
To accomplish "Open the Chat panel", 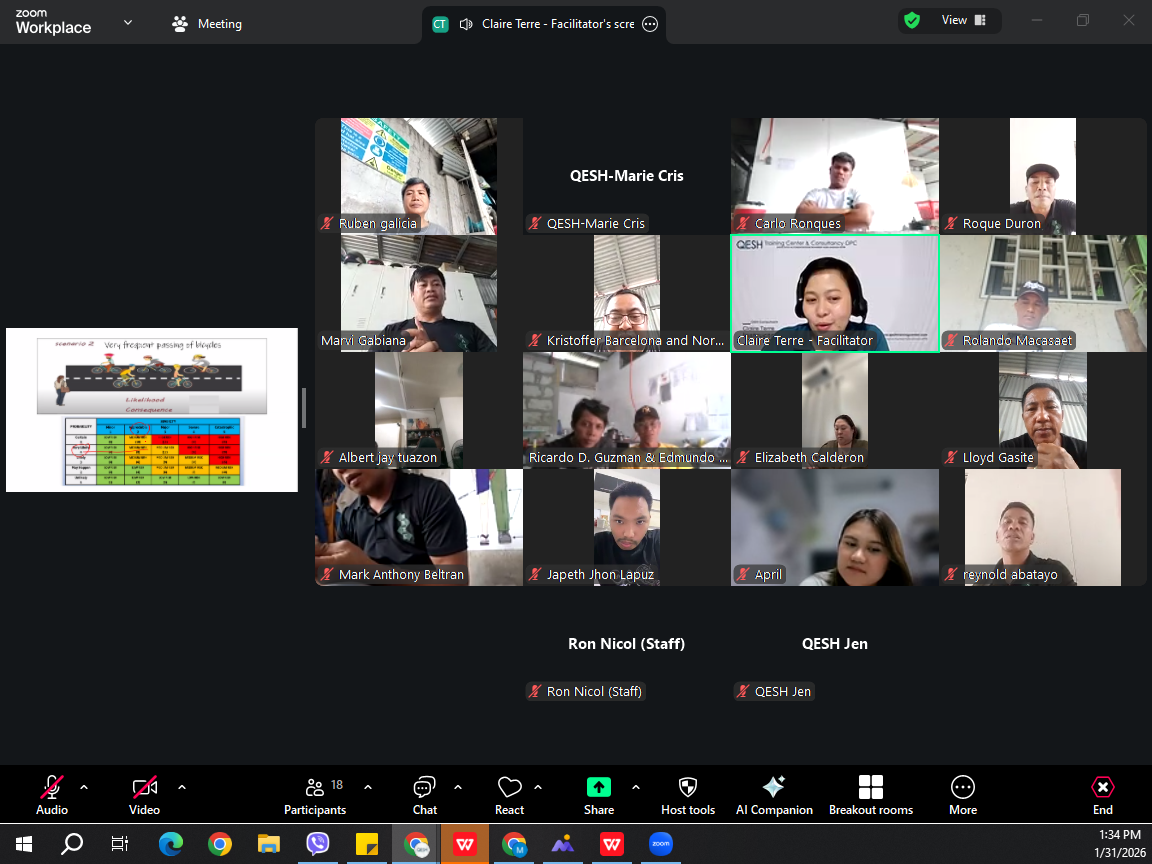I will pyautogui.click(x=425, y=795).
